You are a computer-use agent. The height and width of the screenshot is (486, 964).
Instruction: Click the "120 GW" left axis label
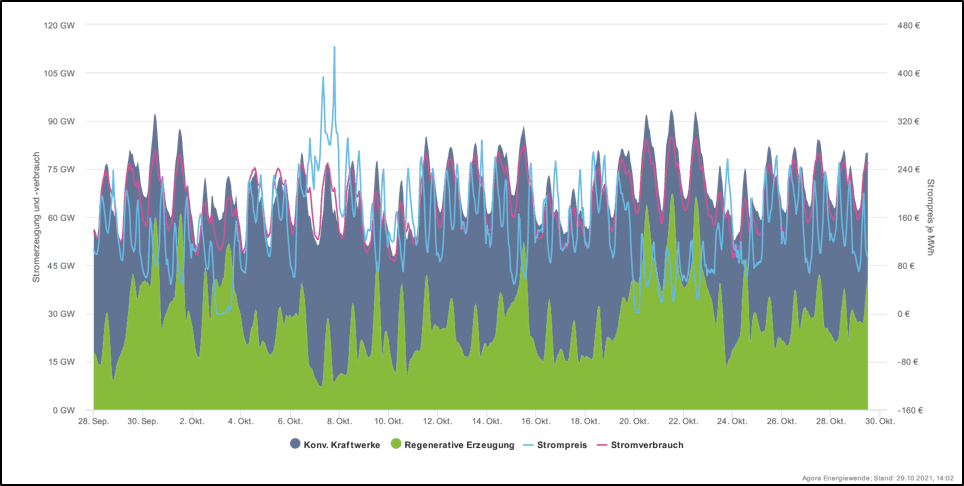[x=60, y=25]
